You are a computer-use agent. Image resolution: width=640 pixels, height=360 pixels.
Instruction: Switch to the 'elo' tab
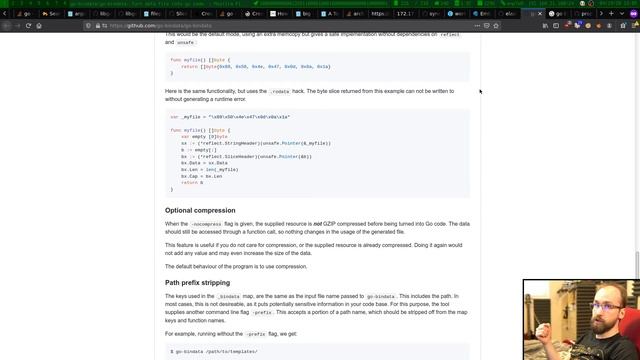click(507, 13)
